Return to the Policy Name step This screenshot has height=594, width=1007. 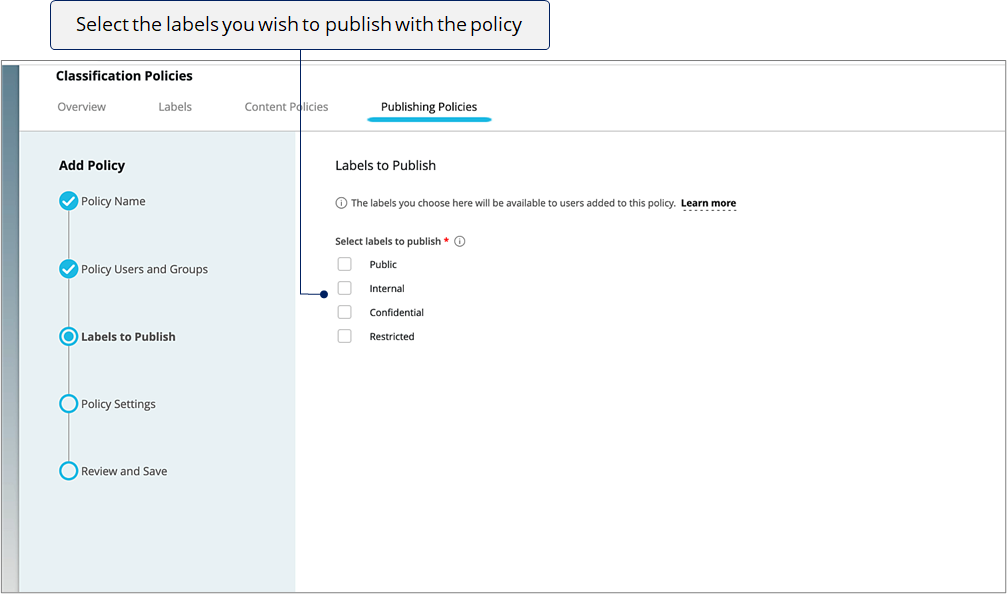click(x=113, y=201)
